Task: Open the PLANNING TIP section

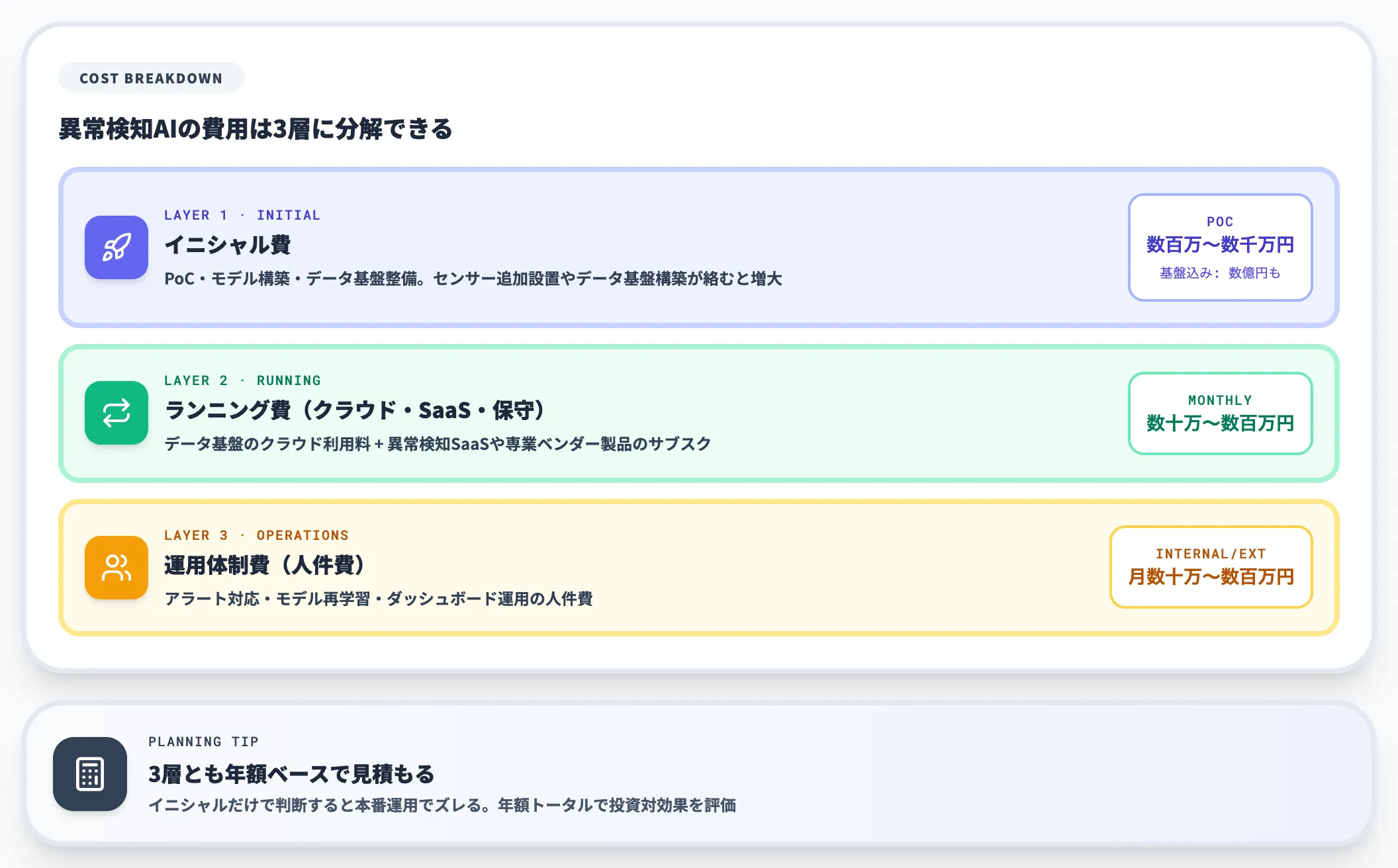Action: click(204, 742)
